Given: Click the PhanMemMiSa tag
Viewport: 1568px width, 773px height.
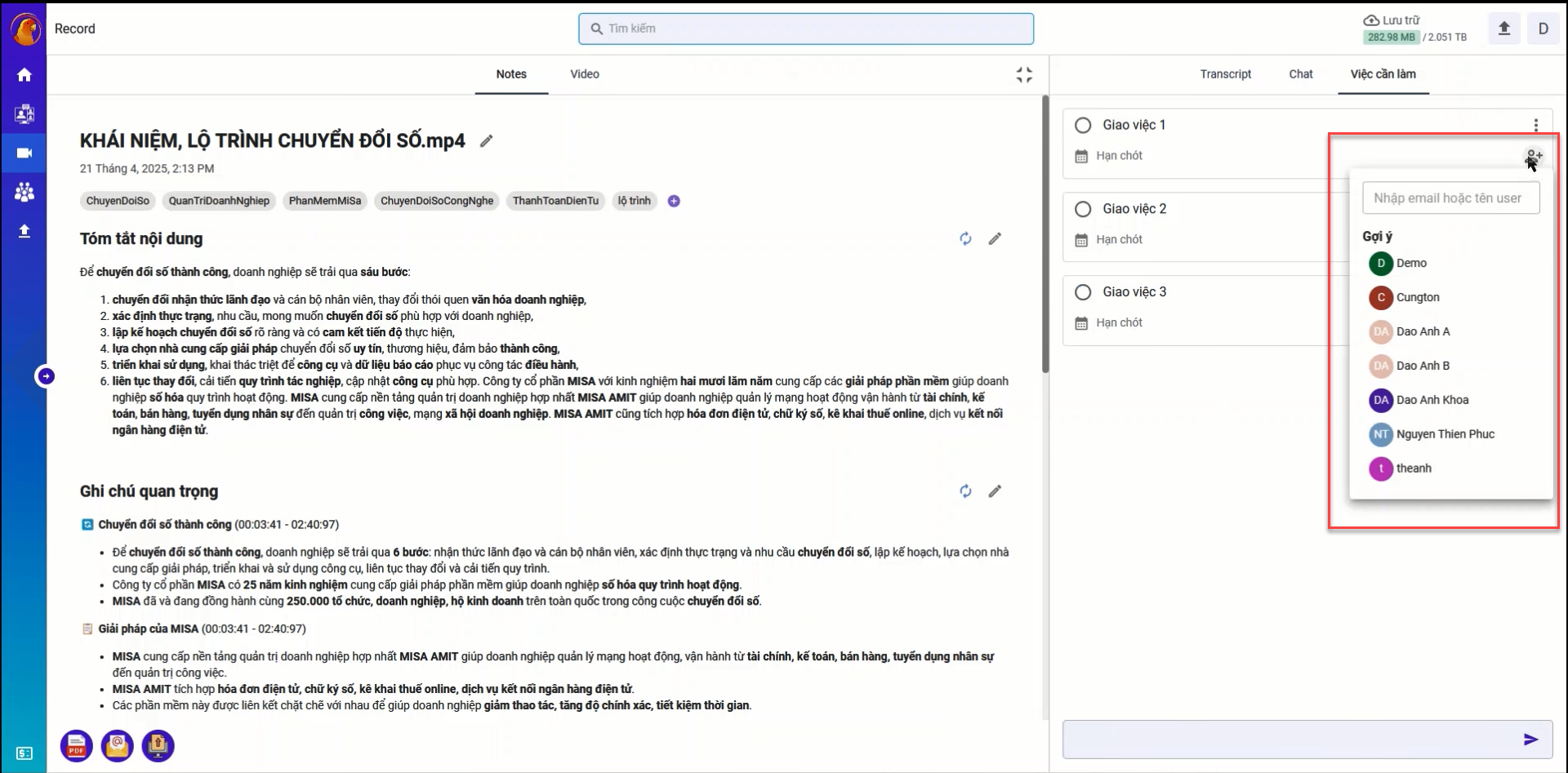Looking at the screenshot, I should click(325, 201).
